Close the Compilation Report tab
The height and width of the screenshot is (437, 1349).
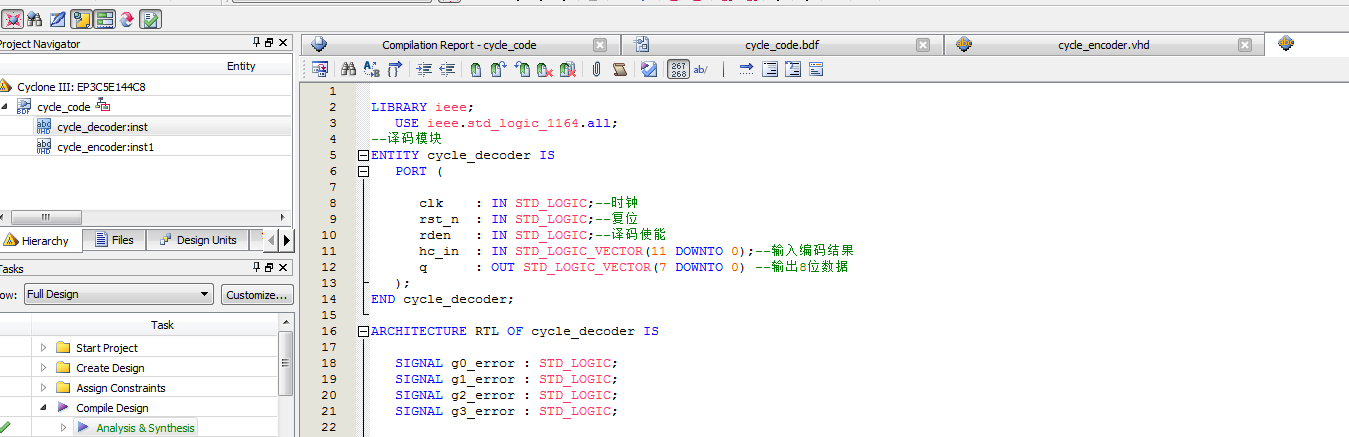point(600,45)
